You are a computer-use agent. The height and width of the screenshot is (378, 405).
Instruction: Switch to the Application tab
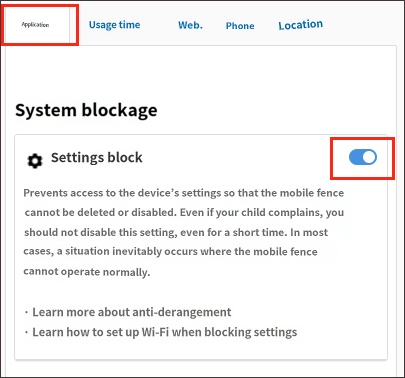pos(36,25)
